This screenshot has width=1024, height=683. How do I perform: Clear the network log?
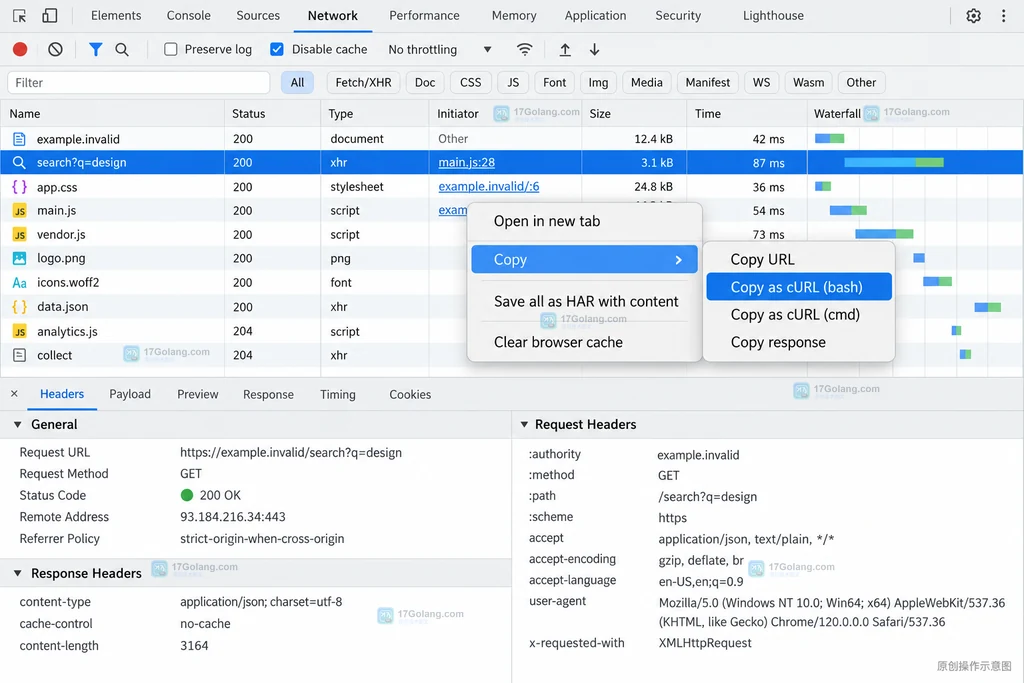pyautogui.click(x=56, y=50)
